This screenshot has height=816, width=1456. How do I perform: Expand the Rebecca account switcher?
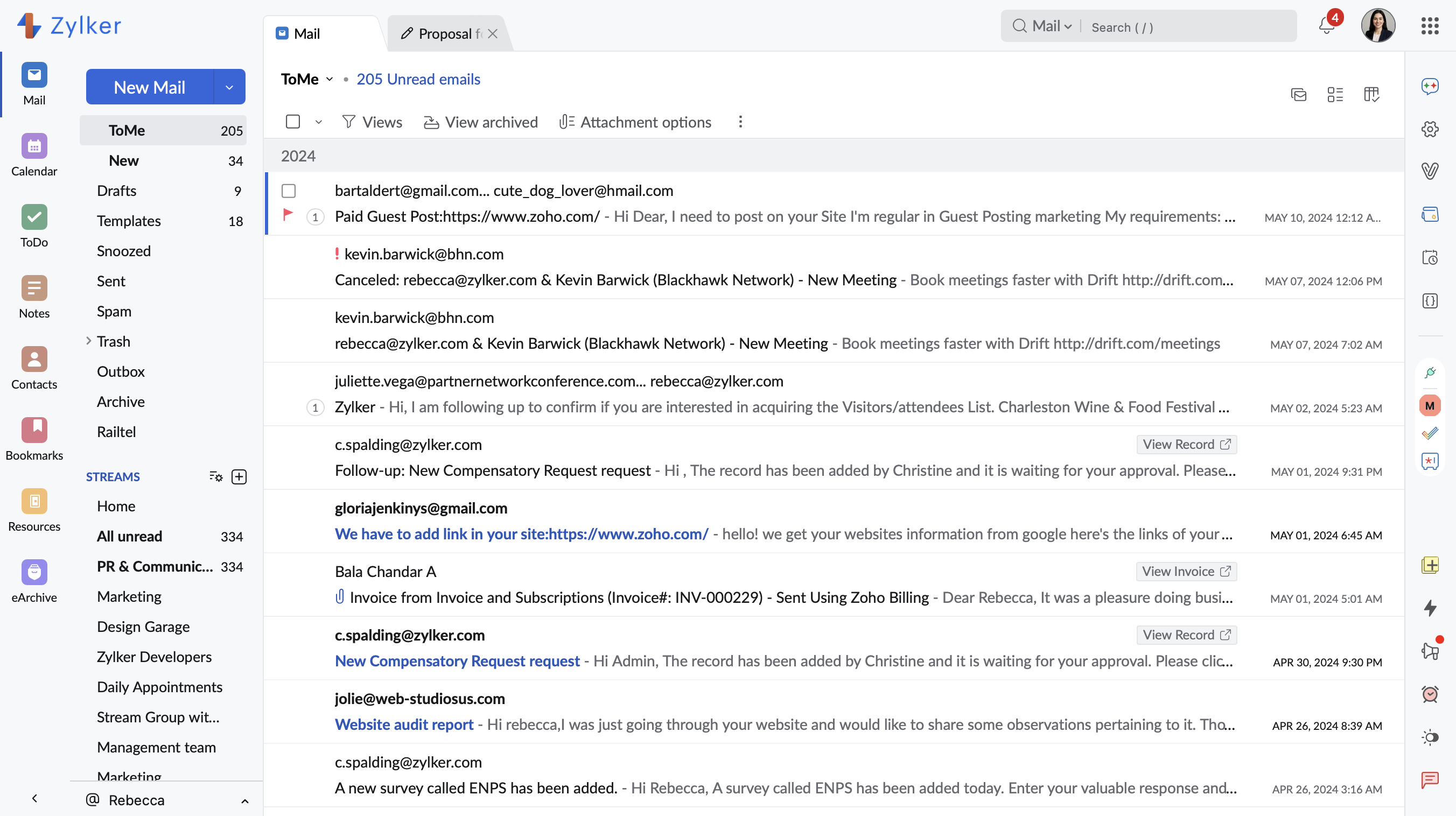point(245,801)
